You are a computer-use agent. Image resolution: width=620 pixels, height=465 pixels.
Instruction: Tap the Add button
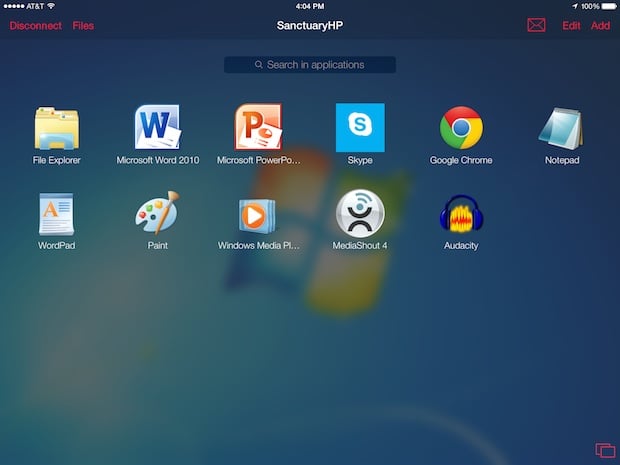click(600, 26)
